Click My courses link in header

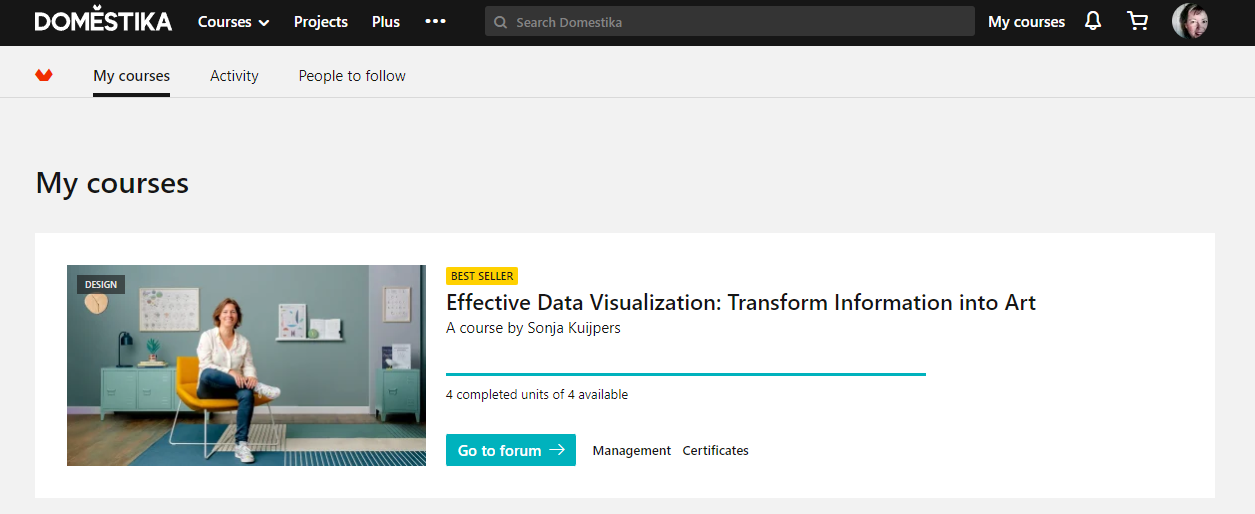tap(1026, 22)
